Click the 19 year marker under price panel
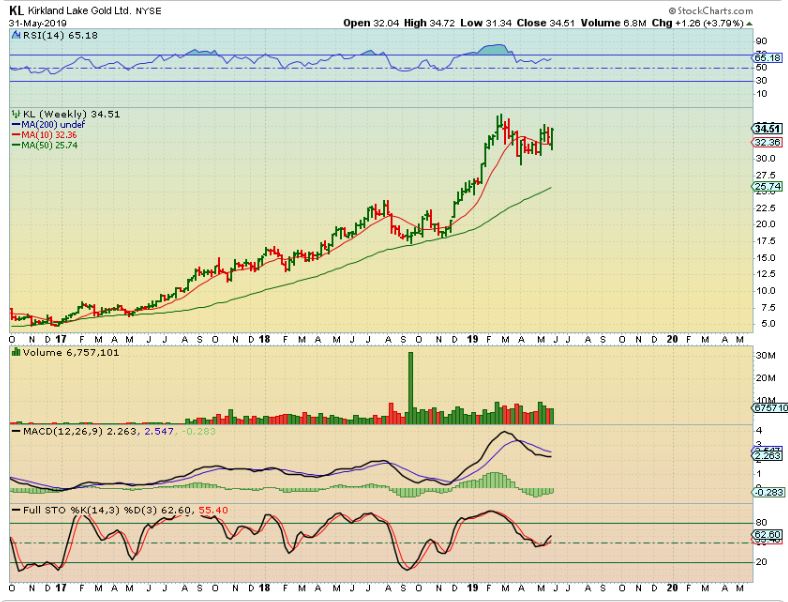This screenshot has width=788, height=602. [x=472, y=340]
